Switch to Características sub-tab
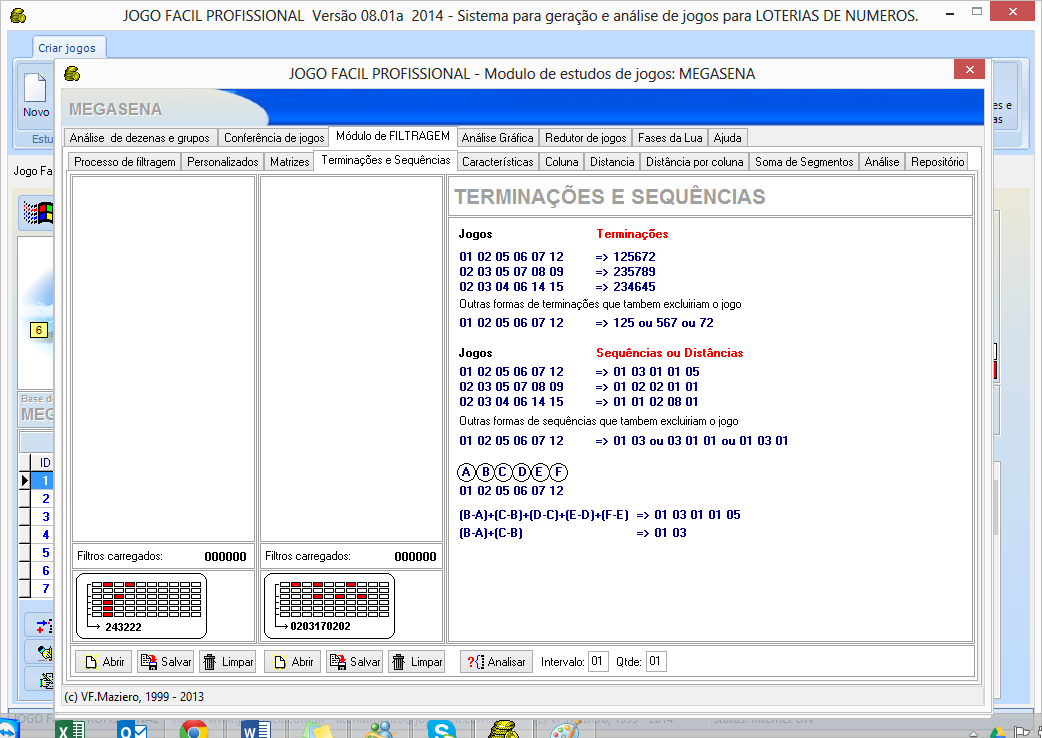Image resolution: width=1042 pixels, height=738 pixels. (x=497, y=162)
